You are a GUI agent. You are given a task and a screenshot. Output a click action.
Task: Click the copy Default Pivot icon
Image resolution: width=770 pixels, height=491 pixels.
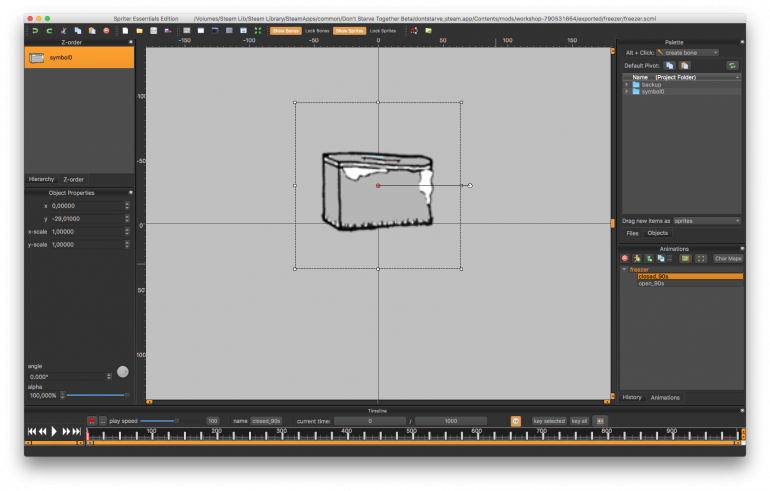click(669, 65)
